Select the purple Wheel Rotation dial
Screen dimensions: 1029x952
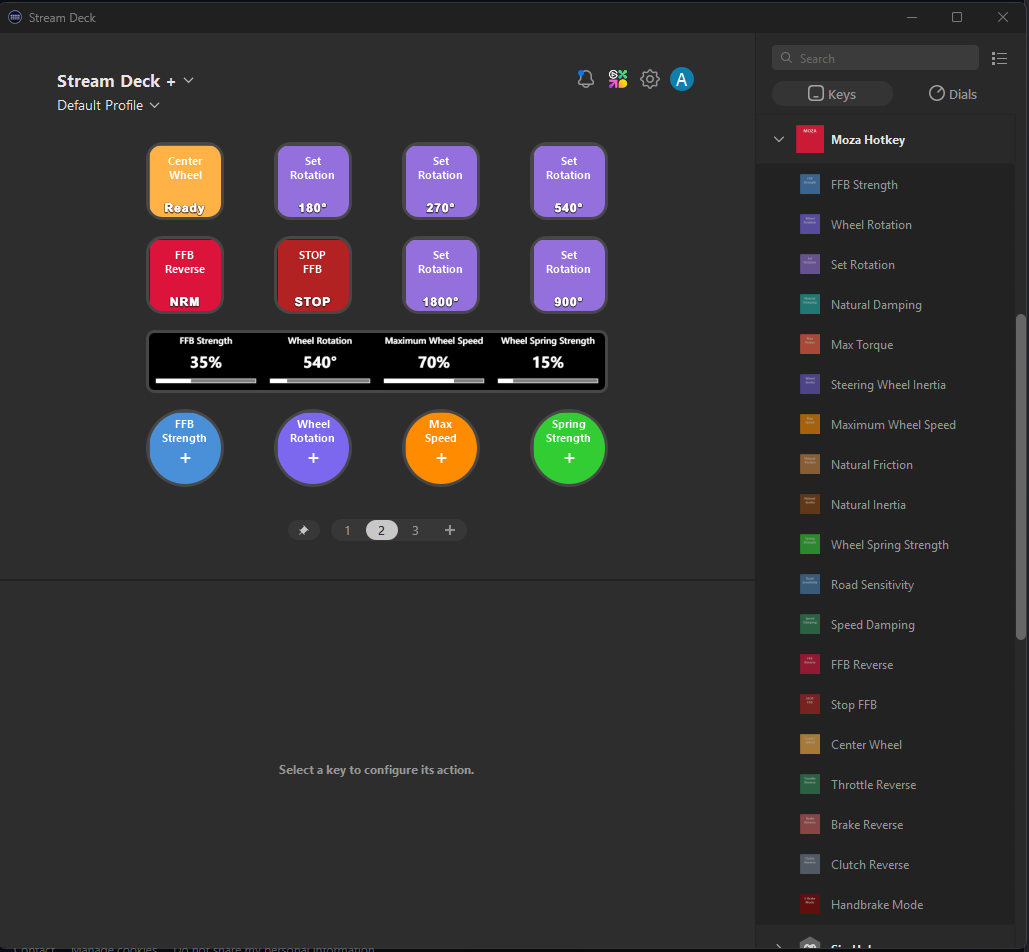312,448
